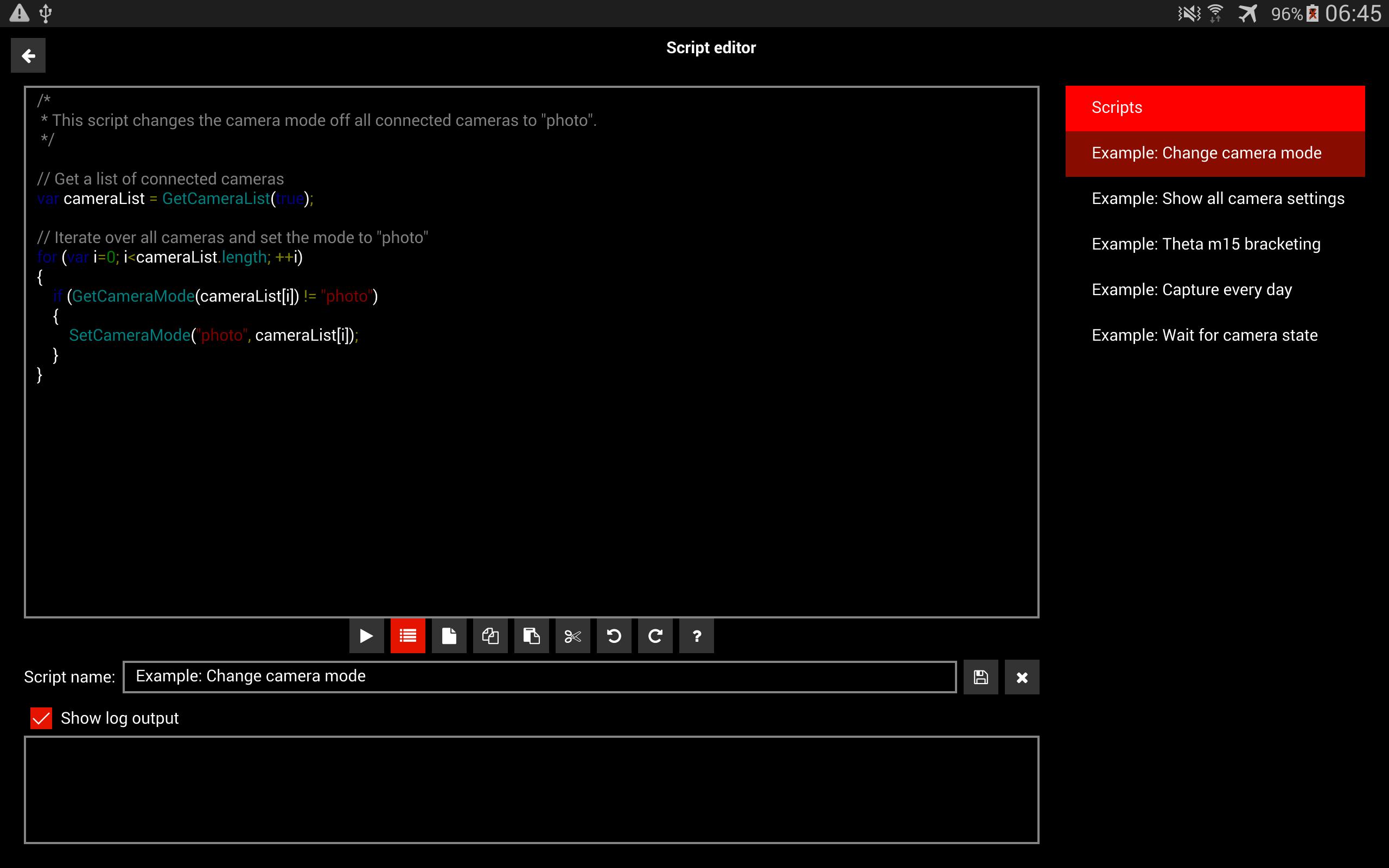The width and height of the screenshot is (1389, 868).
Task: Undo the last edit
Action: pos(614,636)
